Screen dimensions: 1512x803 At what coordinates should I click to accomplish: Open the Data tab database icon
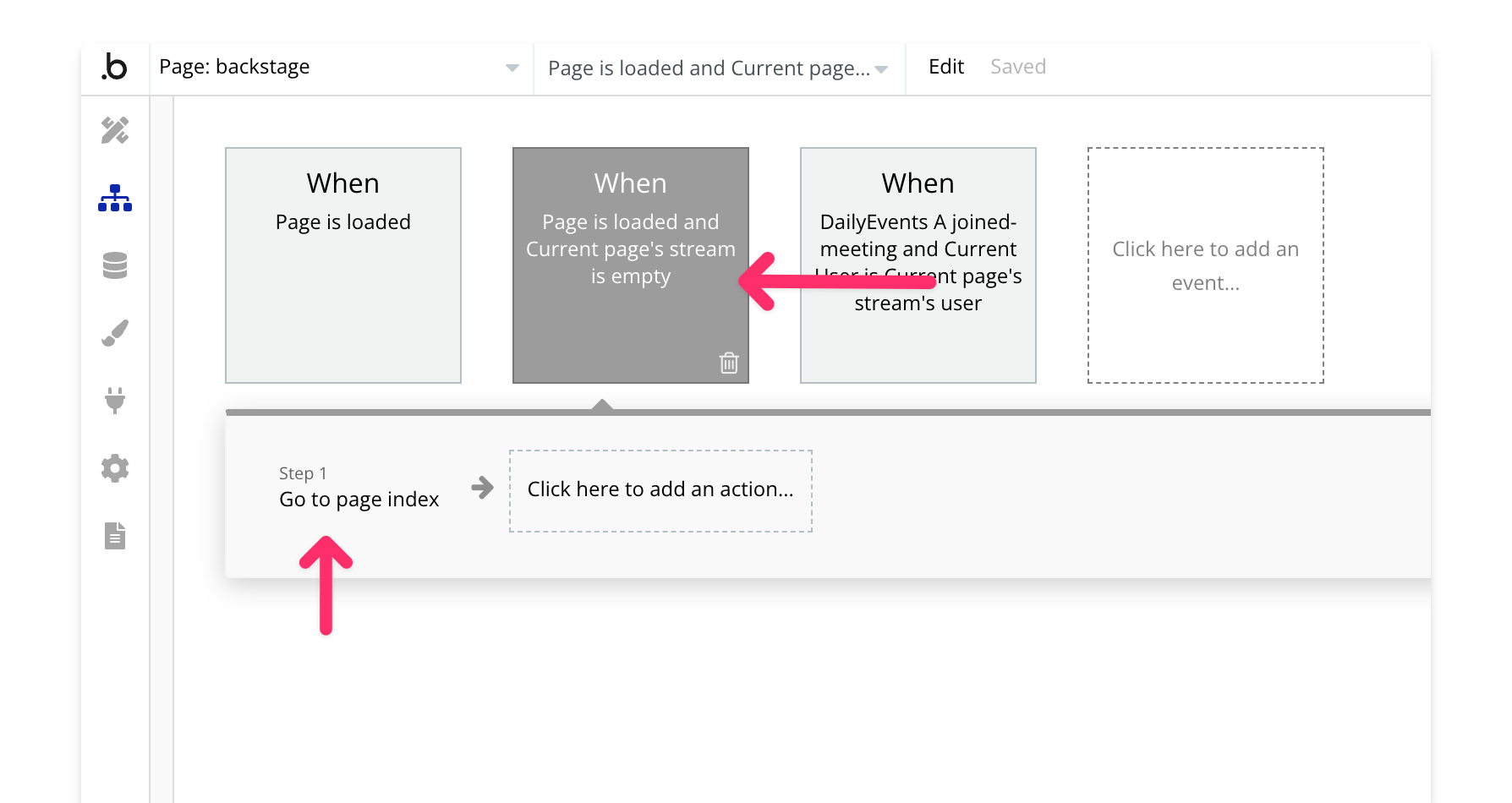115,265
